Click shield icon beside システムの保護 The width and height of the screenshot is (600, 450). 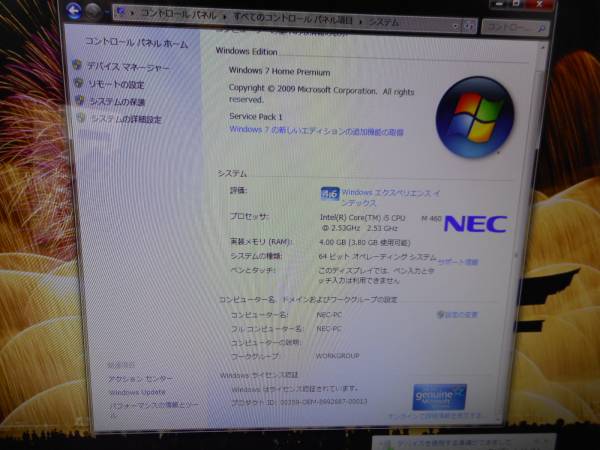(x=79, y=100)
